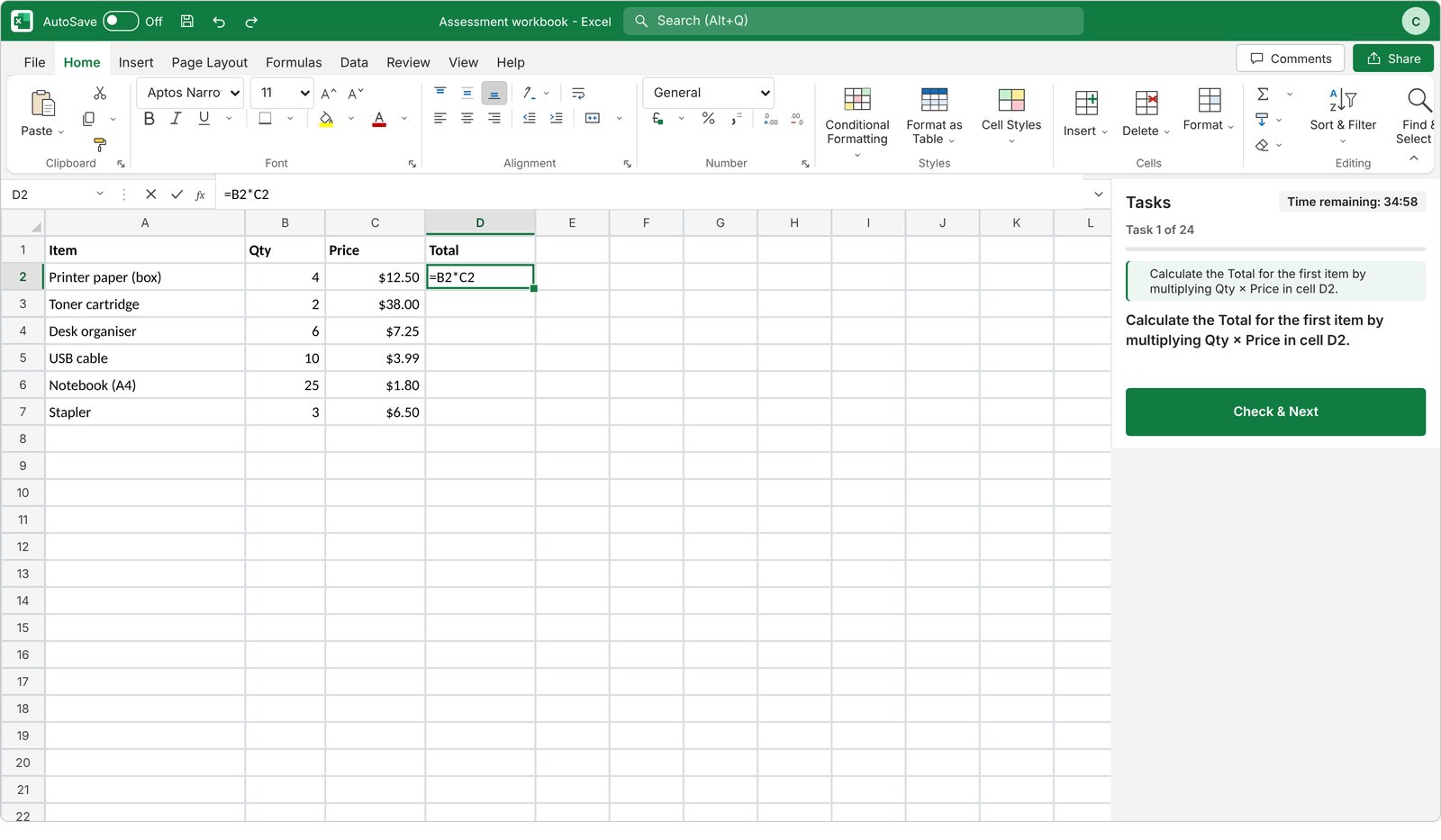Click the Accounting Number Format icon
This screenshot has width=1441, height=840.
coord(658,118)
